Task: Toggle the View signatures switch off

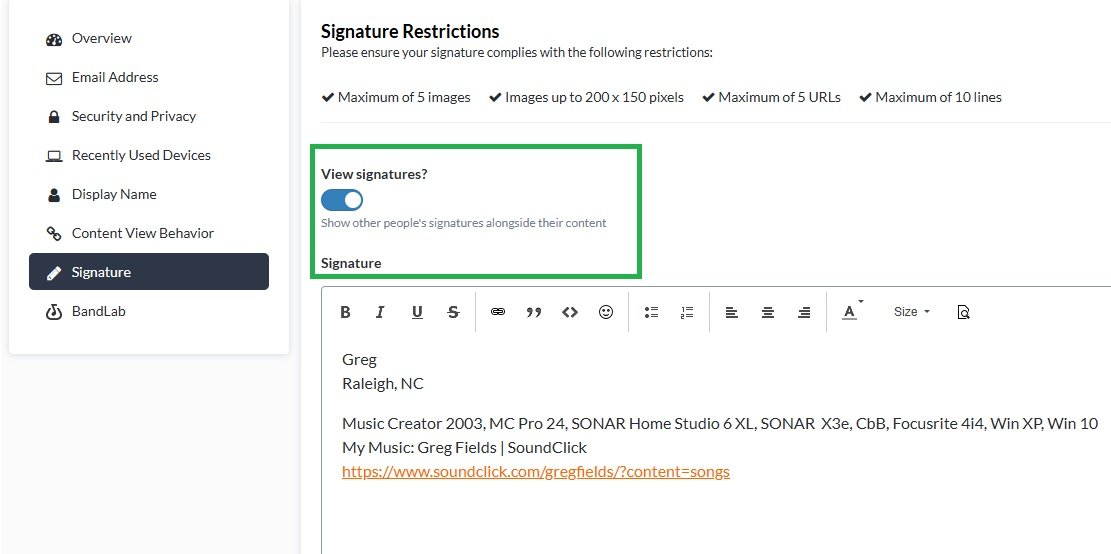Action: click(x=342, y=200)
